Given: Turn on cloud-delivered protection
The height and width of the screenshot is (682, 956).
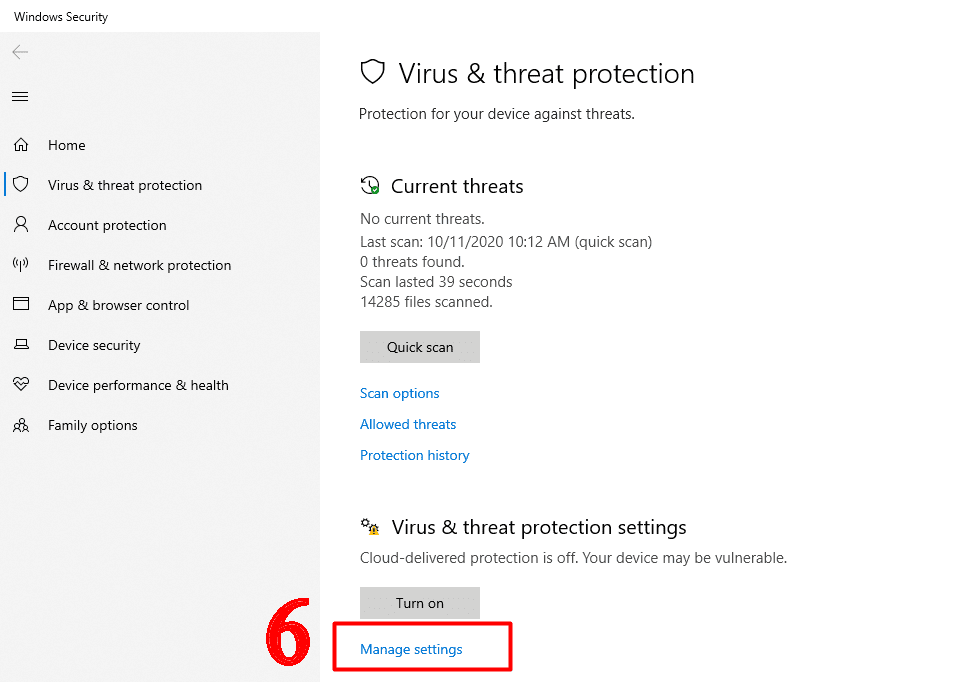Looking at the screenshot, I should [420, 603].
